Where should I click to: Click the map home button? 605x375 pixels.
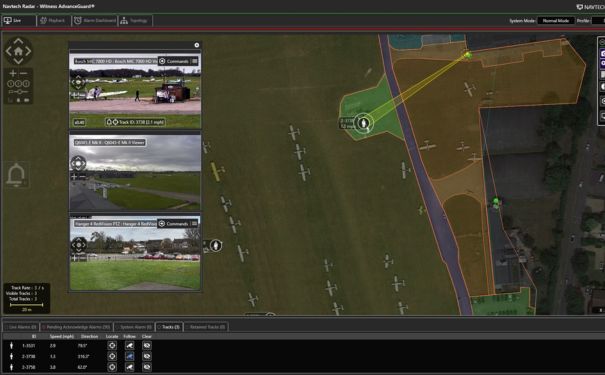[18, 51]
